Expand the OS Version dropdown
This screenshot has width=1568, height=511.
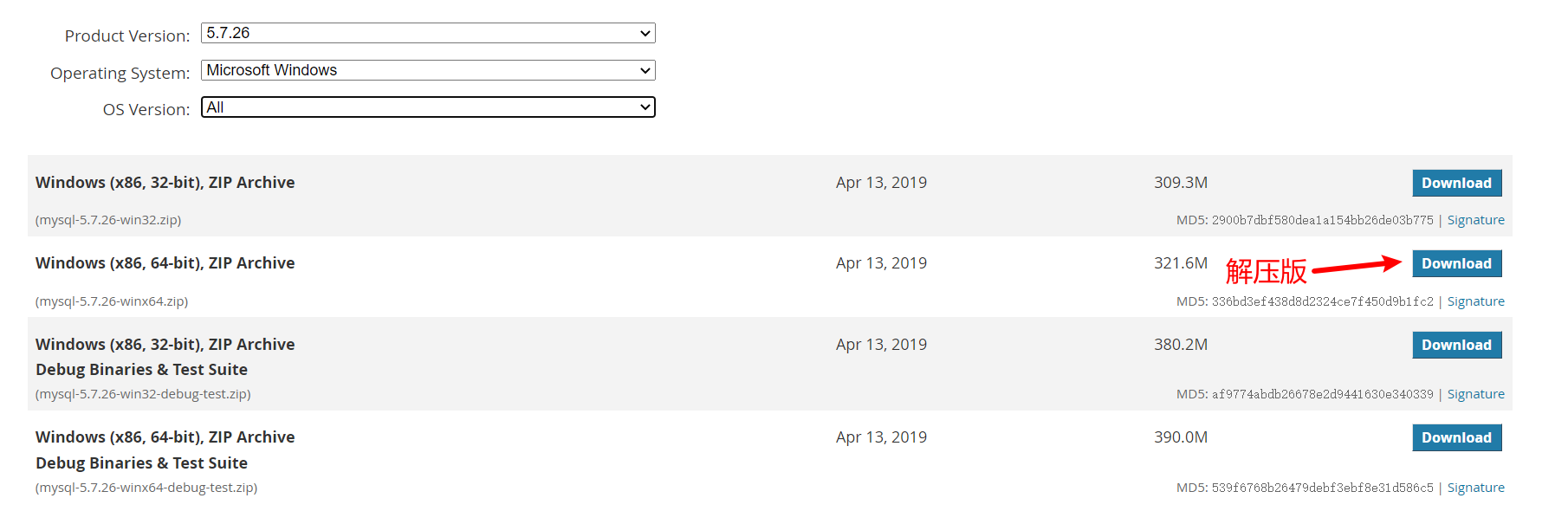[x=428, y=107]
